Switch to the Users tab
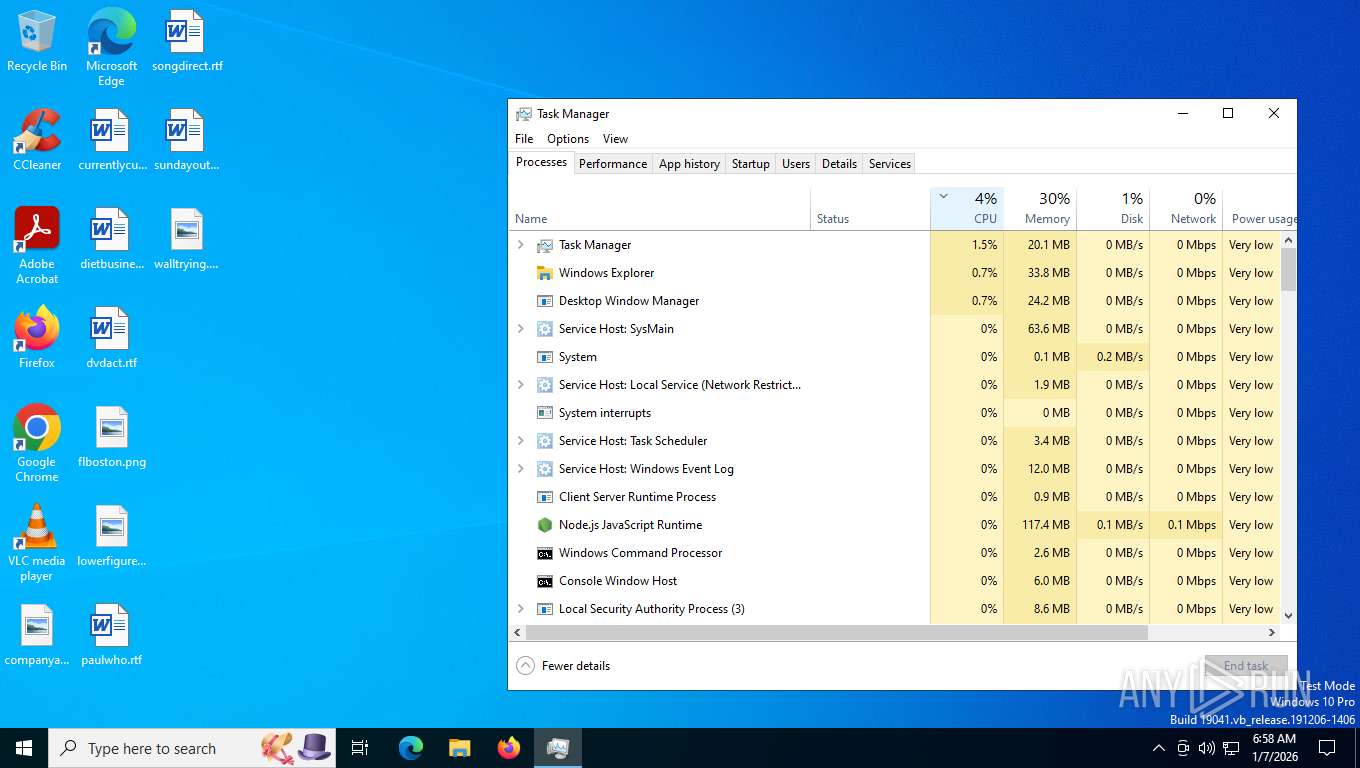Image resolution: width=1360 pixels, height=768 pixels. pyautogui.click(x=796, y=164)
